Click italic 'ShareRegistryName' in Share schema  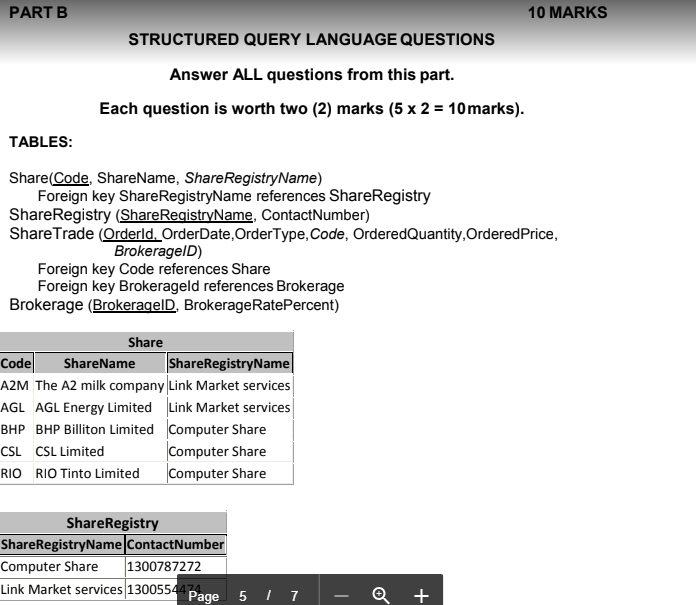pyautogui.click(x=251, y=178)
